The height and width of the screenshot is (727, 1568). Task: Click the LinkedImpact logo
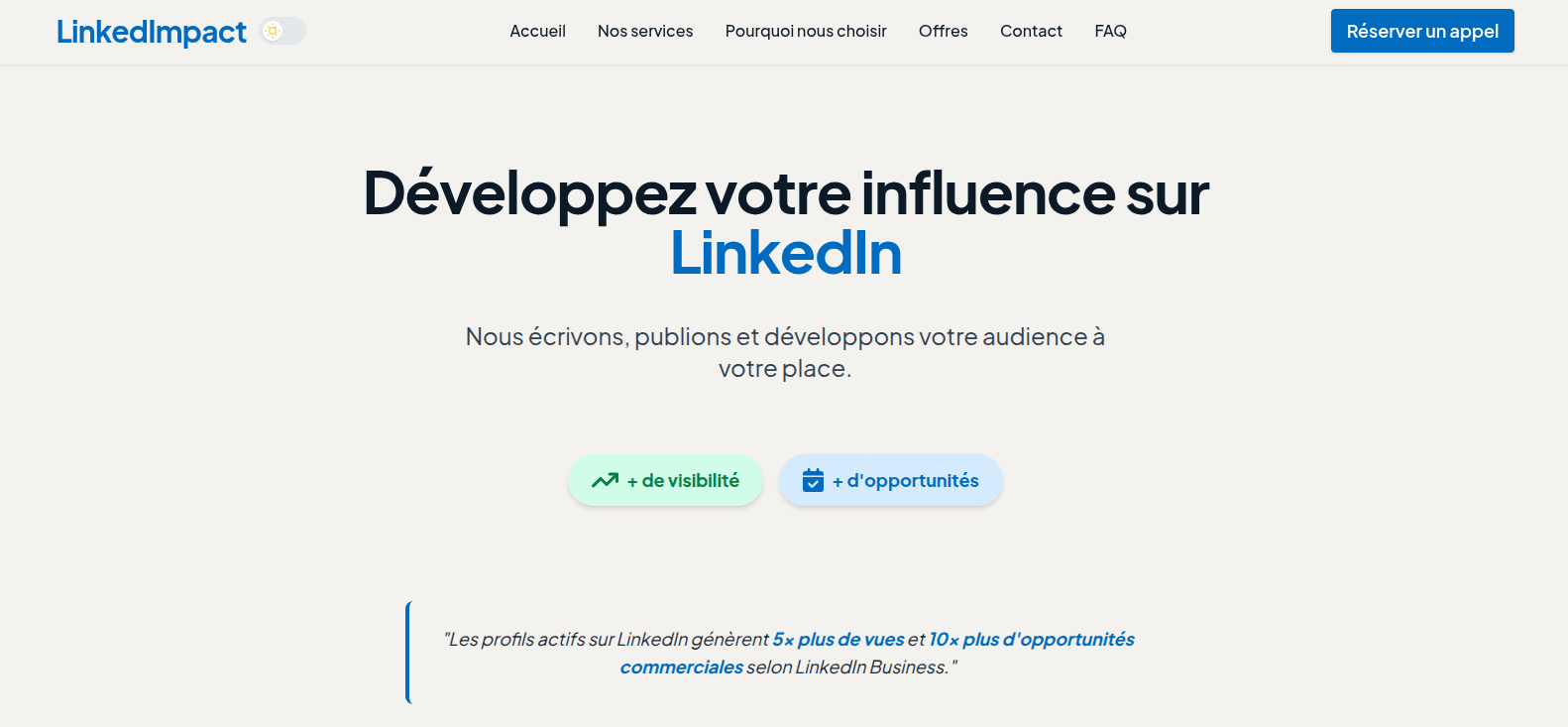[151, 31]
